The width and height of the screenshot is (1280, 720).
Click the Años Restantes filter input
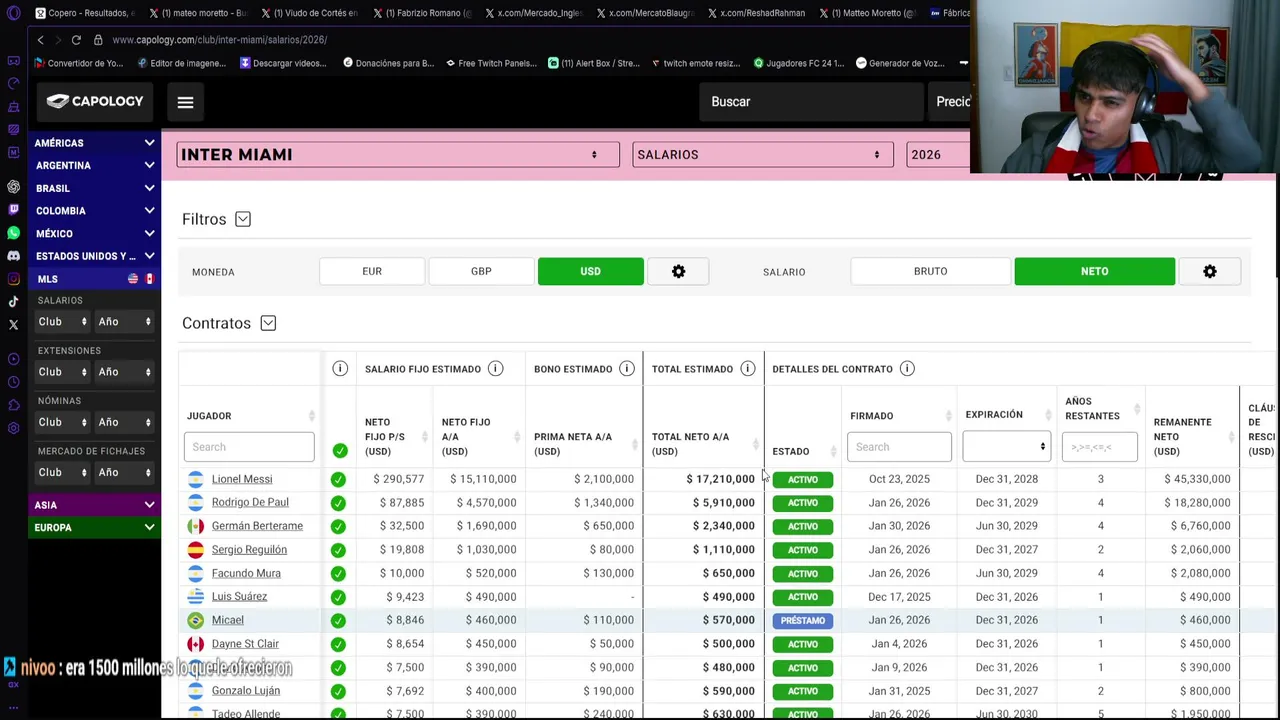click(x=1099, y=447)
